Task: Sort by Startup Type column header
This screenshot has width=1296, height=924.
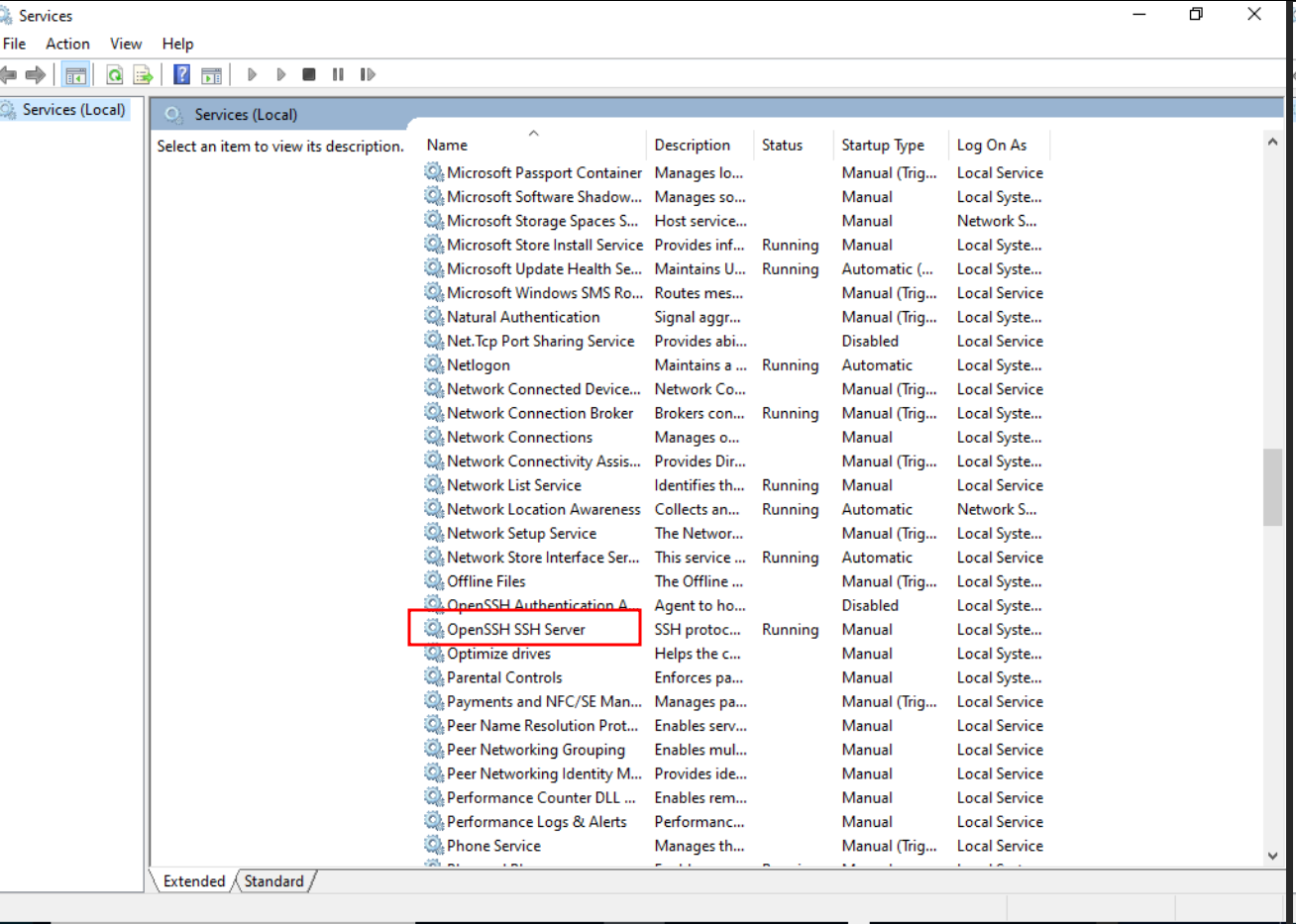Action: 882,145
